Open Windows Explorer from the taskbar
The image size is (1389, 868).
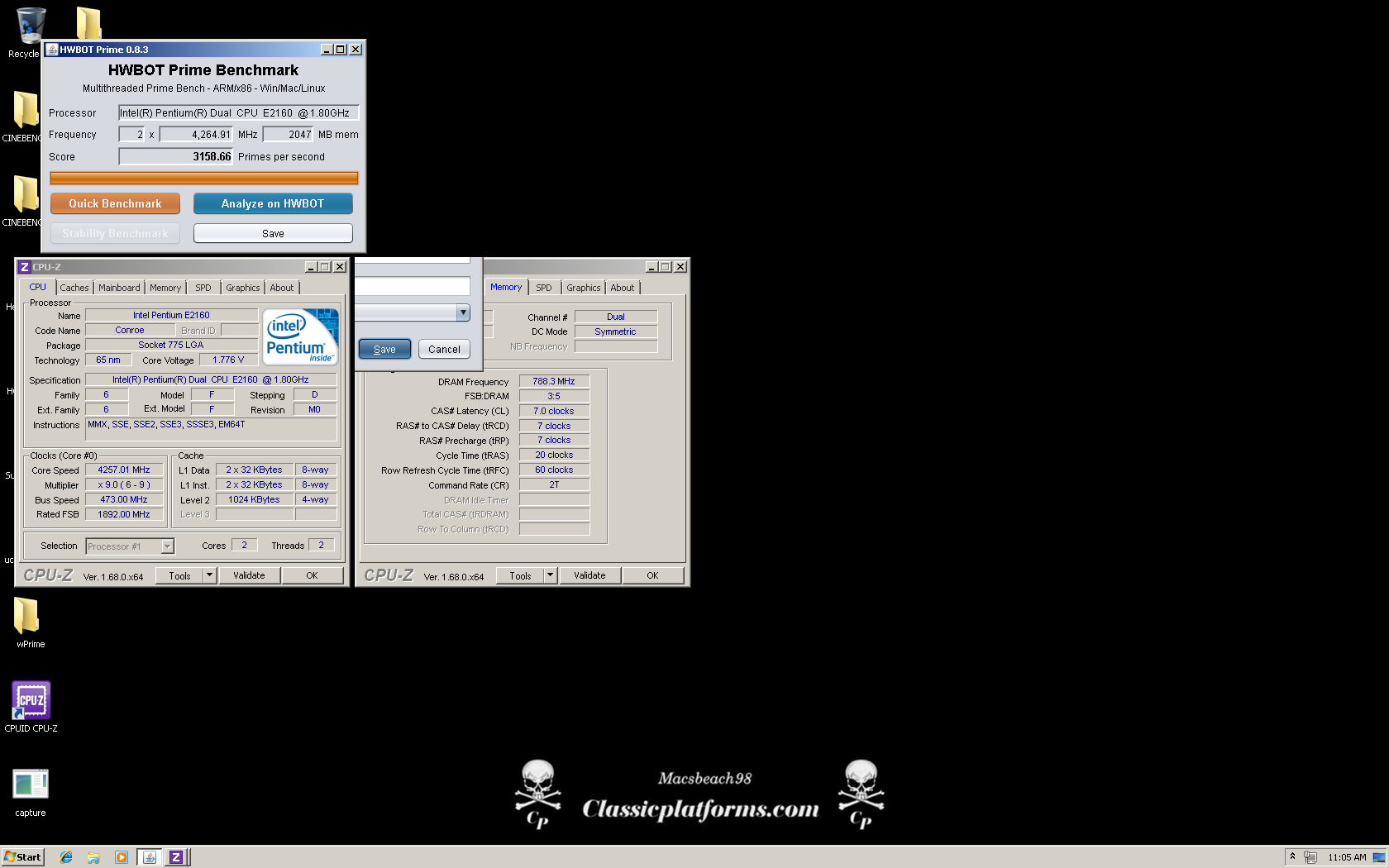[x=93, y=857]
